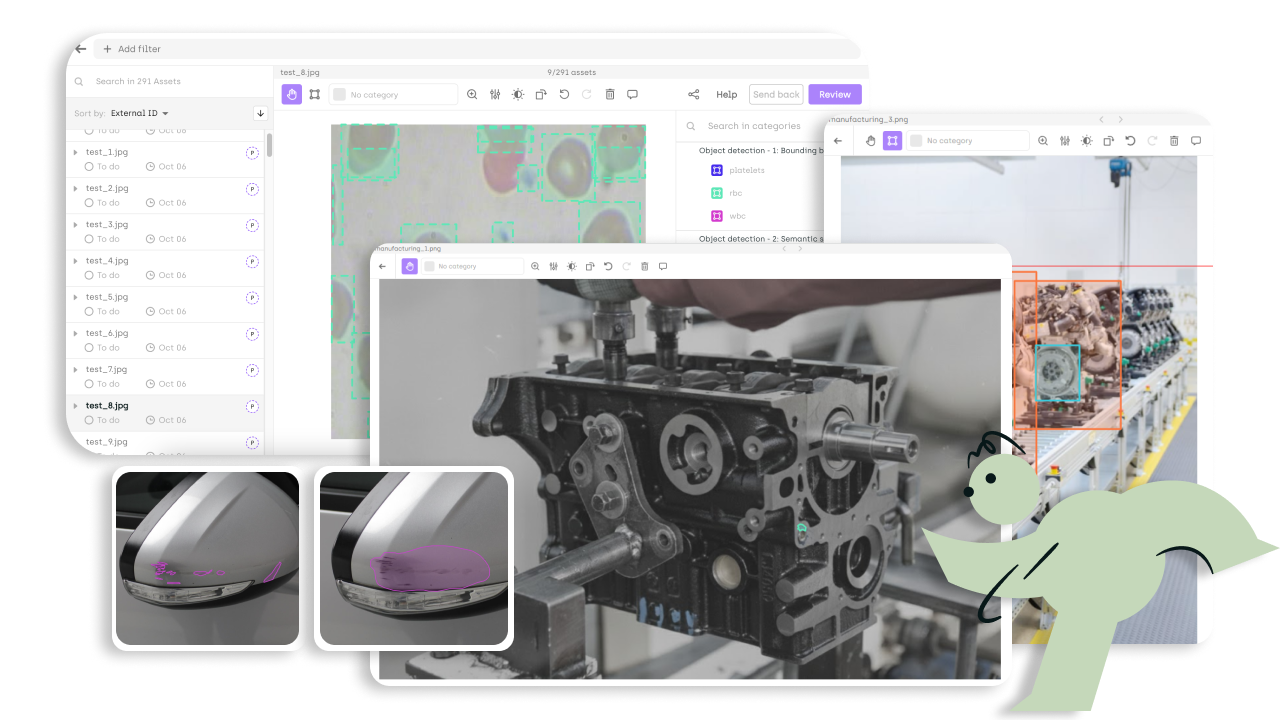
Task: Click trash icon in manufacturing_1.png toolbar
Action: point(644,266)
